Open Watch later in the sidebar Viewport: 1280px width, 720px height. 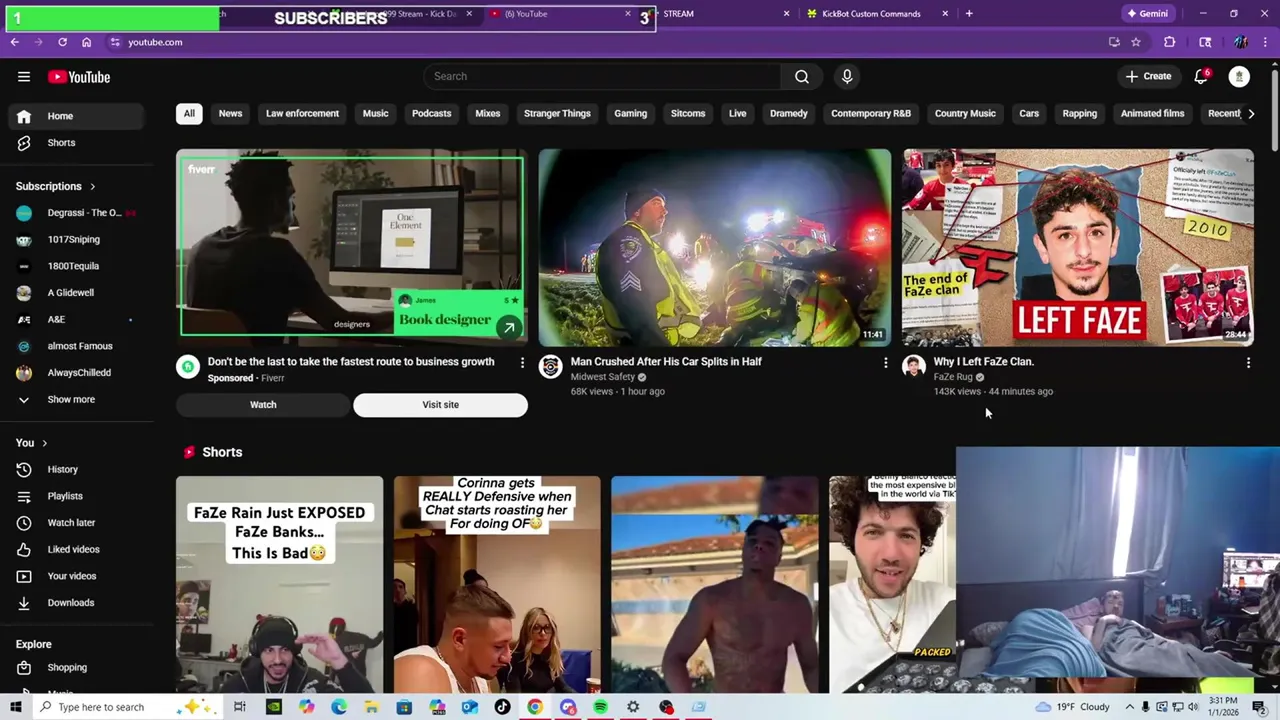pos(78,523)
